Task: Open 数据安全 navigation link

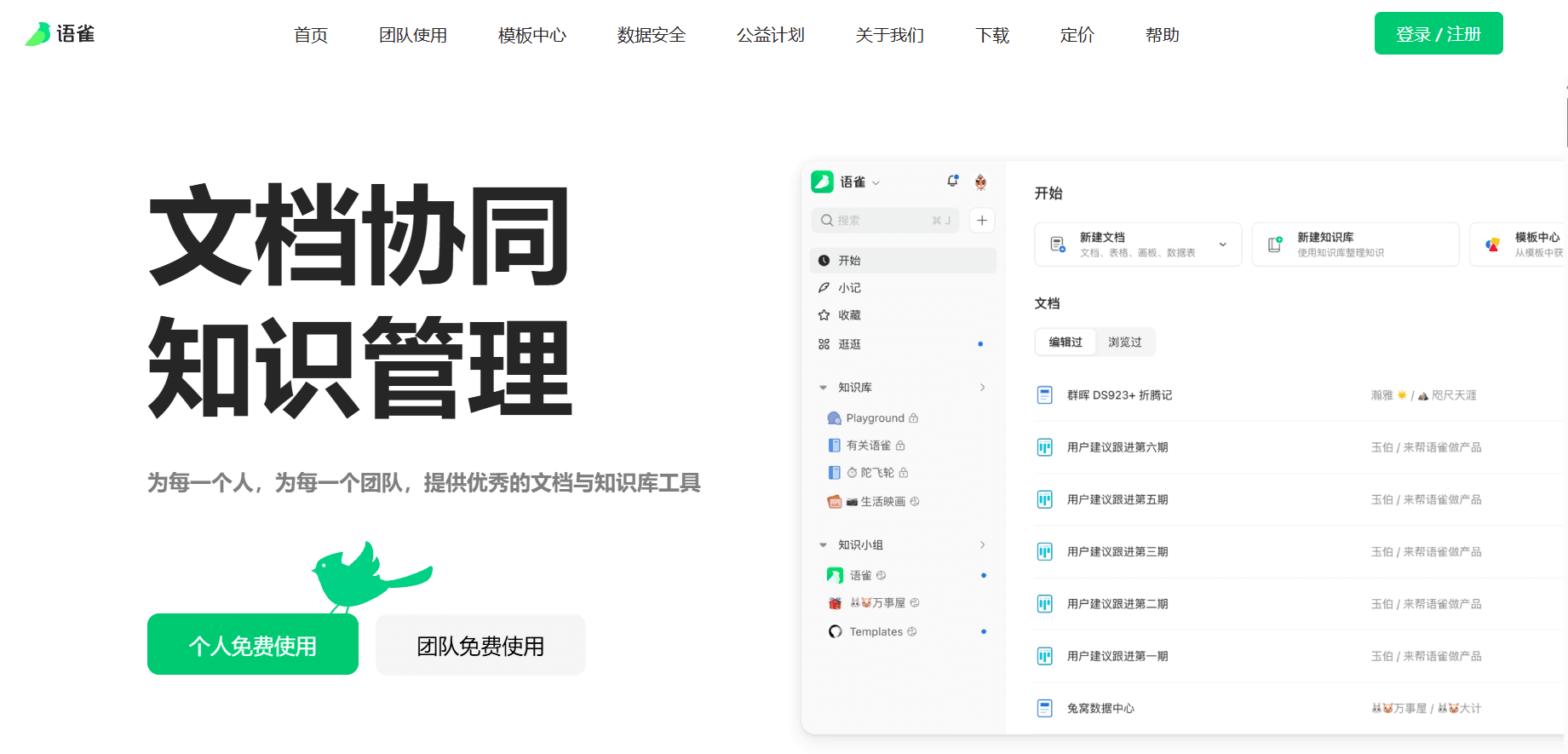Action: click(x=652, y=35)
